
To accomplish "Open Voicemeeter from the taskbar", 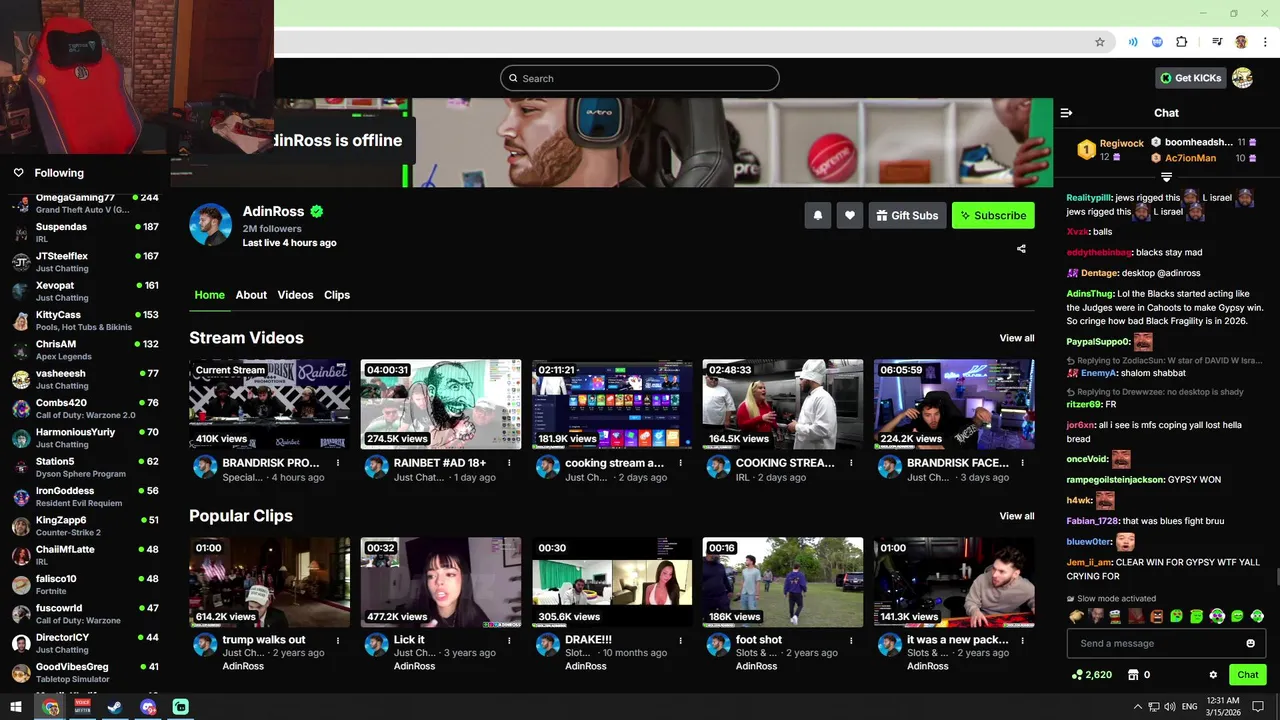I will [x=83, y=707].
